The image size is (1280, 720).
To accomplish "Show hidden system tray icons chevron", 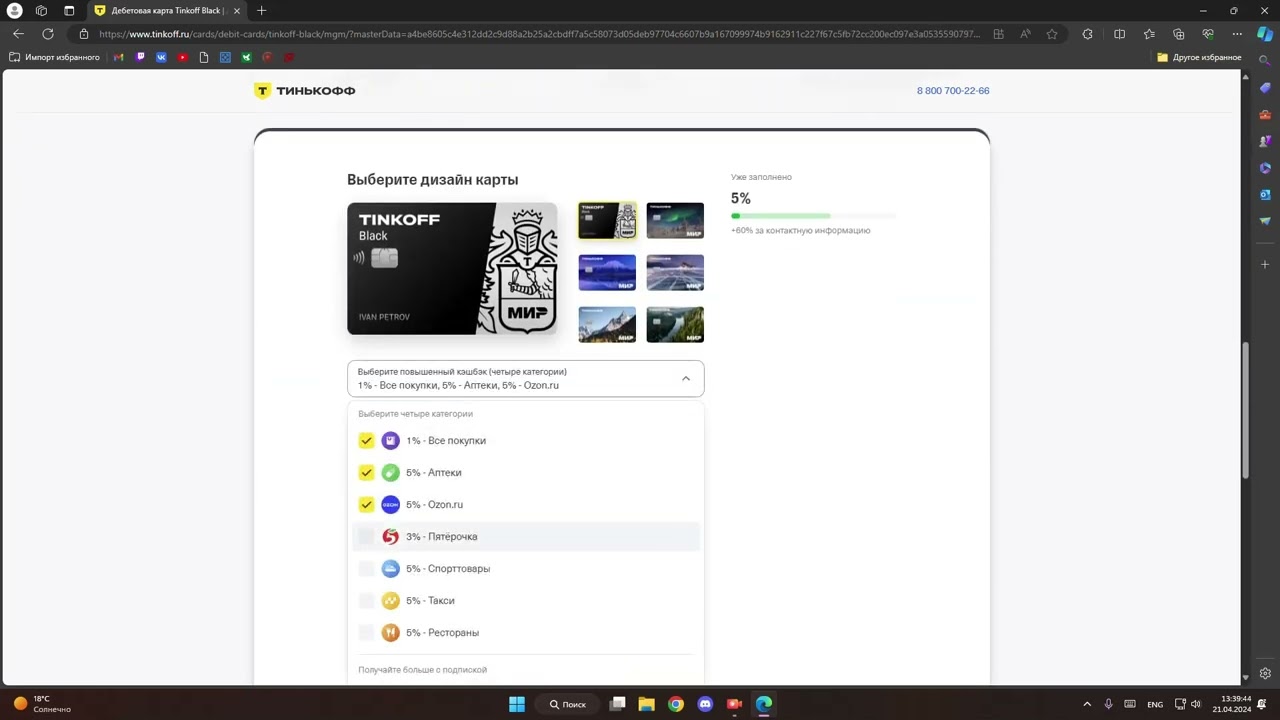I will pyautogui.click(x=1087, y=704).
